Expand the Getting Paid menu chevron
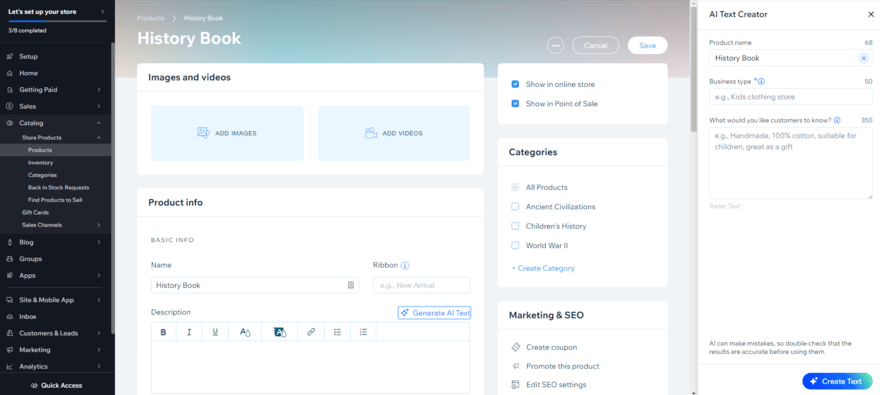Viewport: 880px width, 395px height. coord(99,90)
